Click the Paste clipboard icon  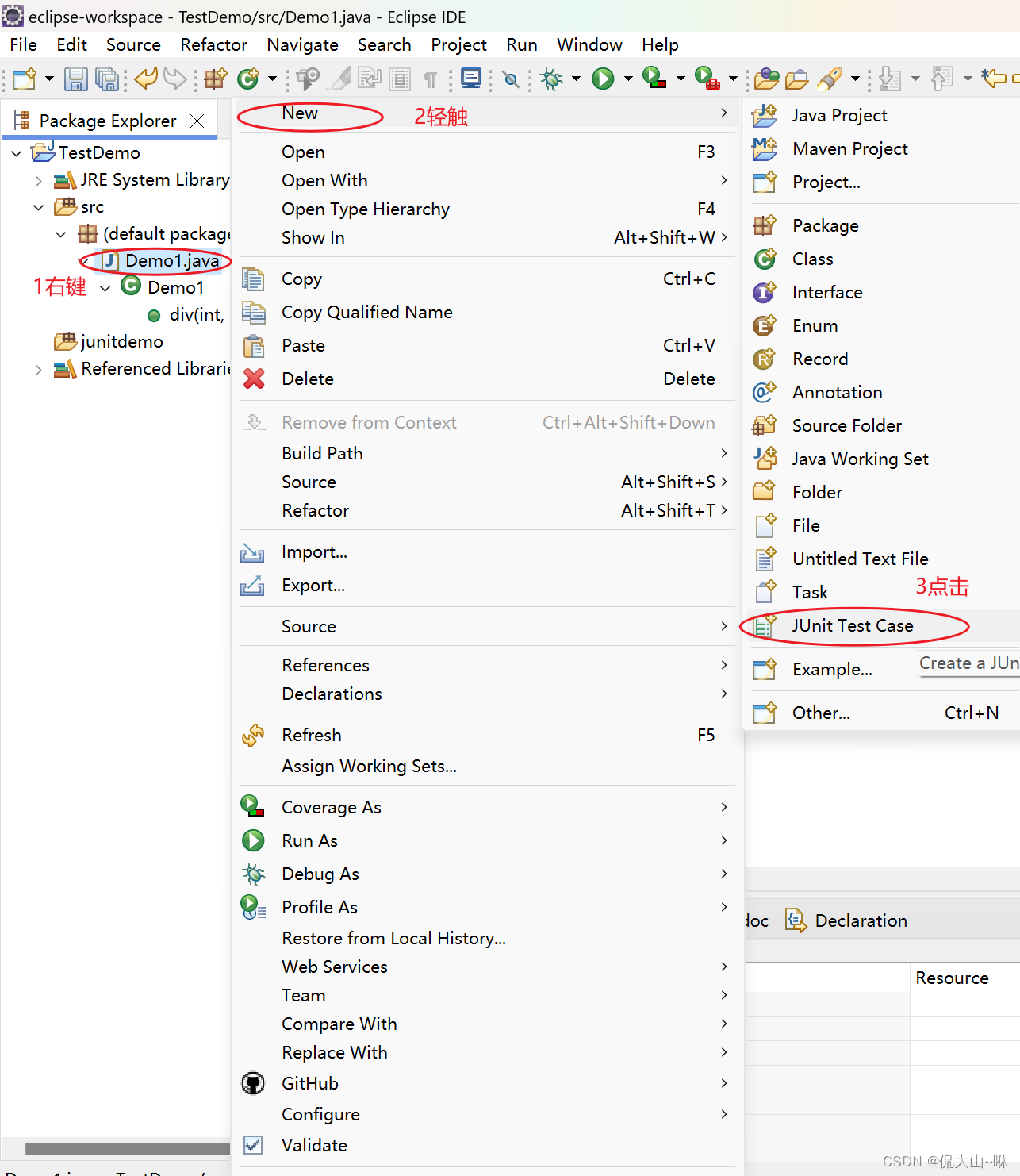(254, 346)
